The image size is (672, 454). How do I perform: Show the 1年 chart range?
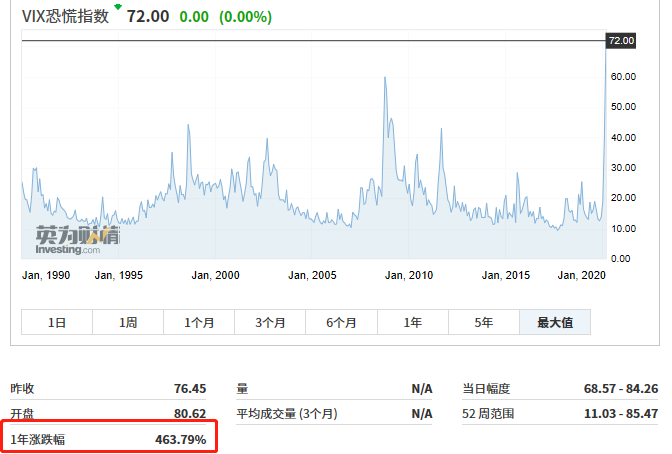tap(412, 322)
